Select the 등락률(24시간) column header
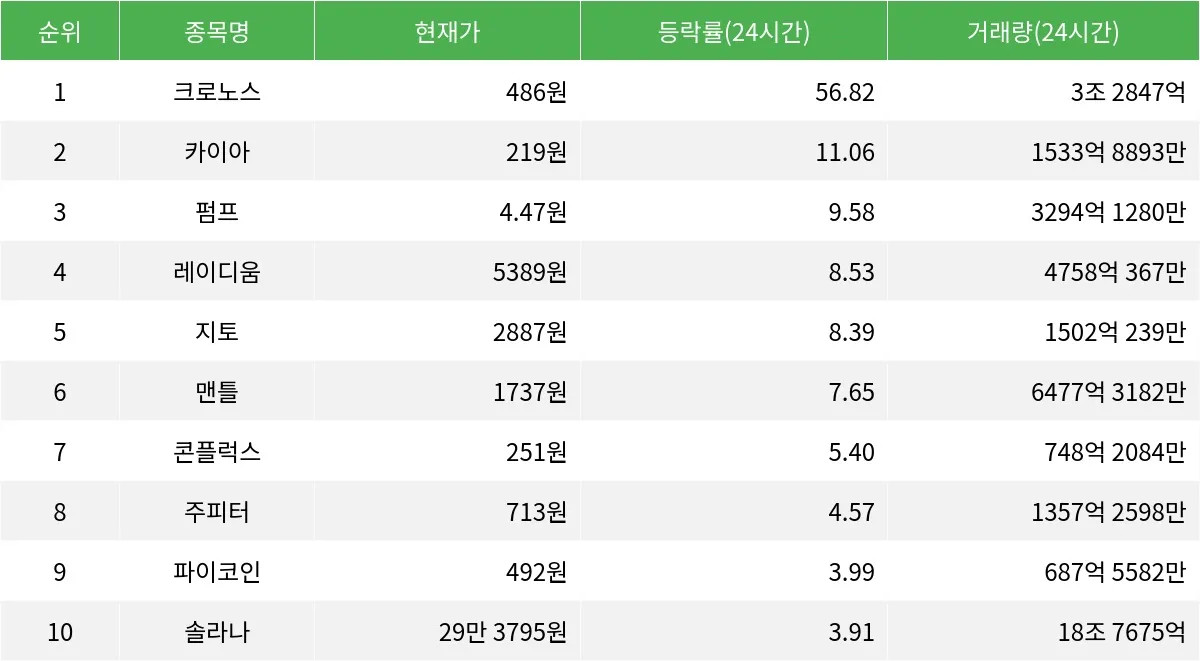The height and width of the screenshot is (661, 1200). coord(734,32)
